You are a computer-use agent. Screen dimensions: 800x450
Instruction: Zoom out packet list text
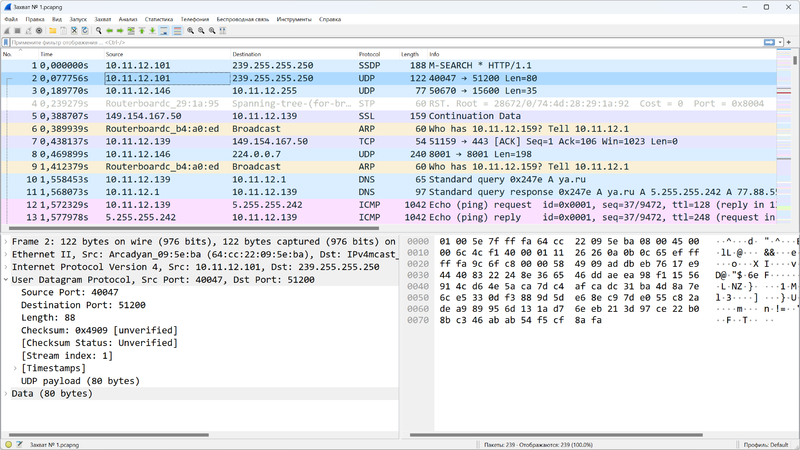[201, 31]
